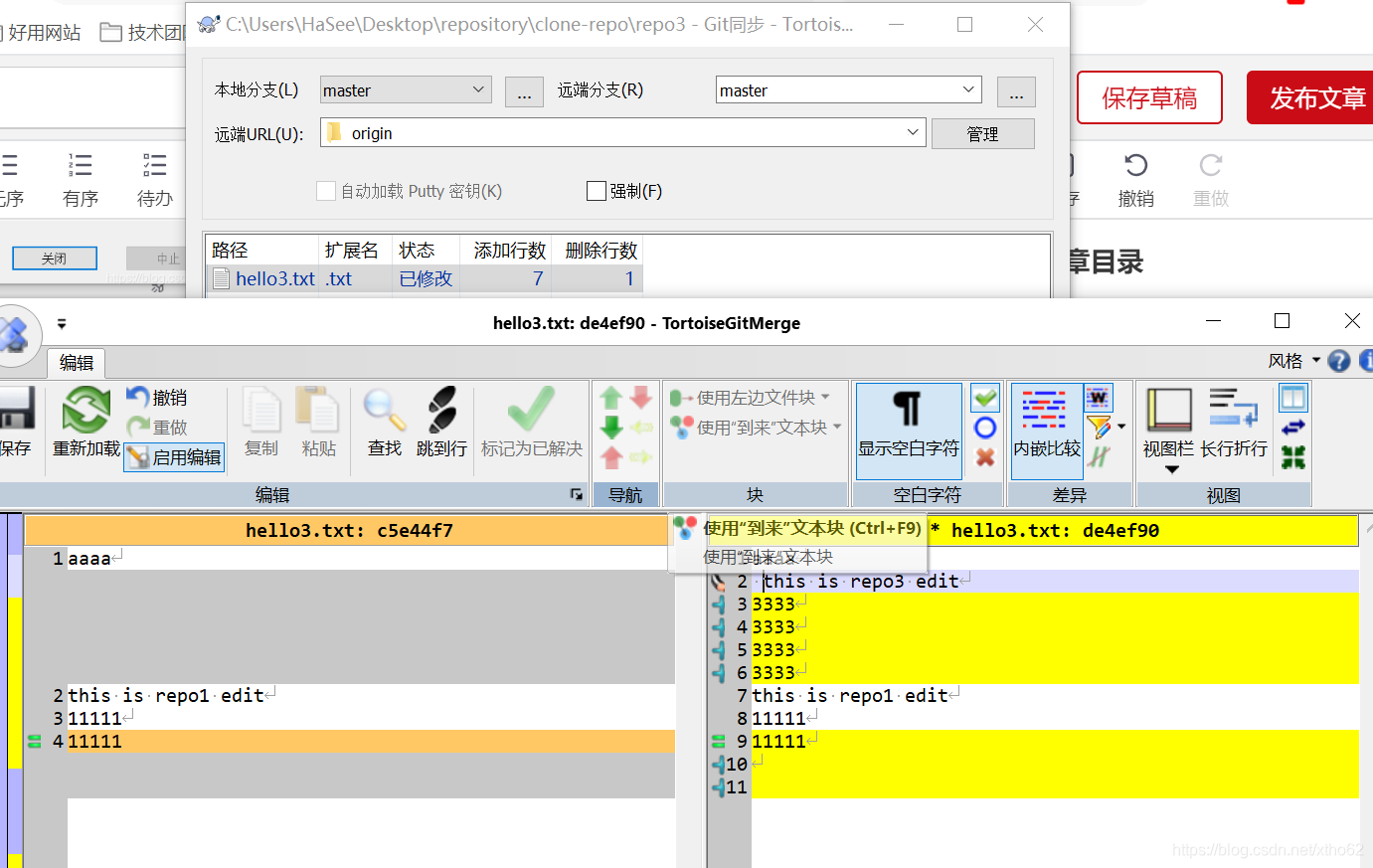Expand the 视图栏 view bars dropdown

pyautogui.click(x=1171, y=469)
